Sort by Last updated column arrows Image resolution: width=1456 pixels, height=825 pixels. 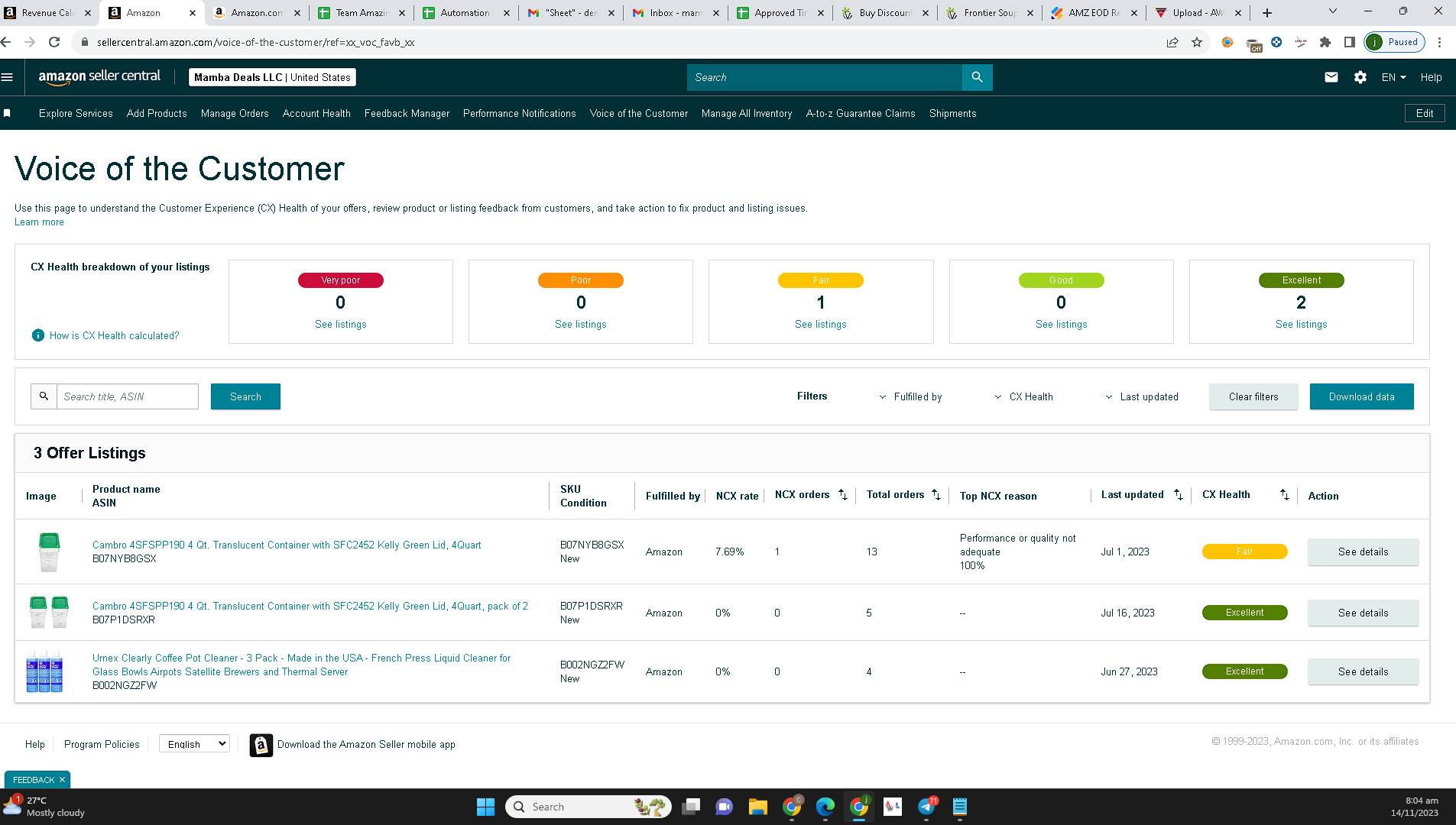click(x=1178, y=495)
